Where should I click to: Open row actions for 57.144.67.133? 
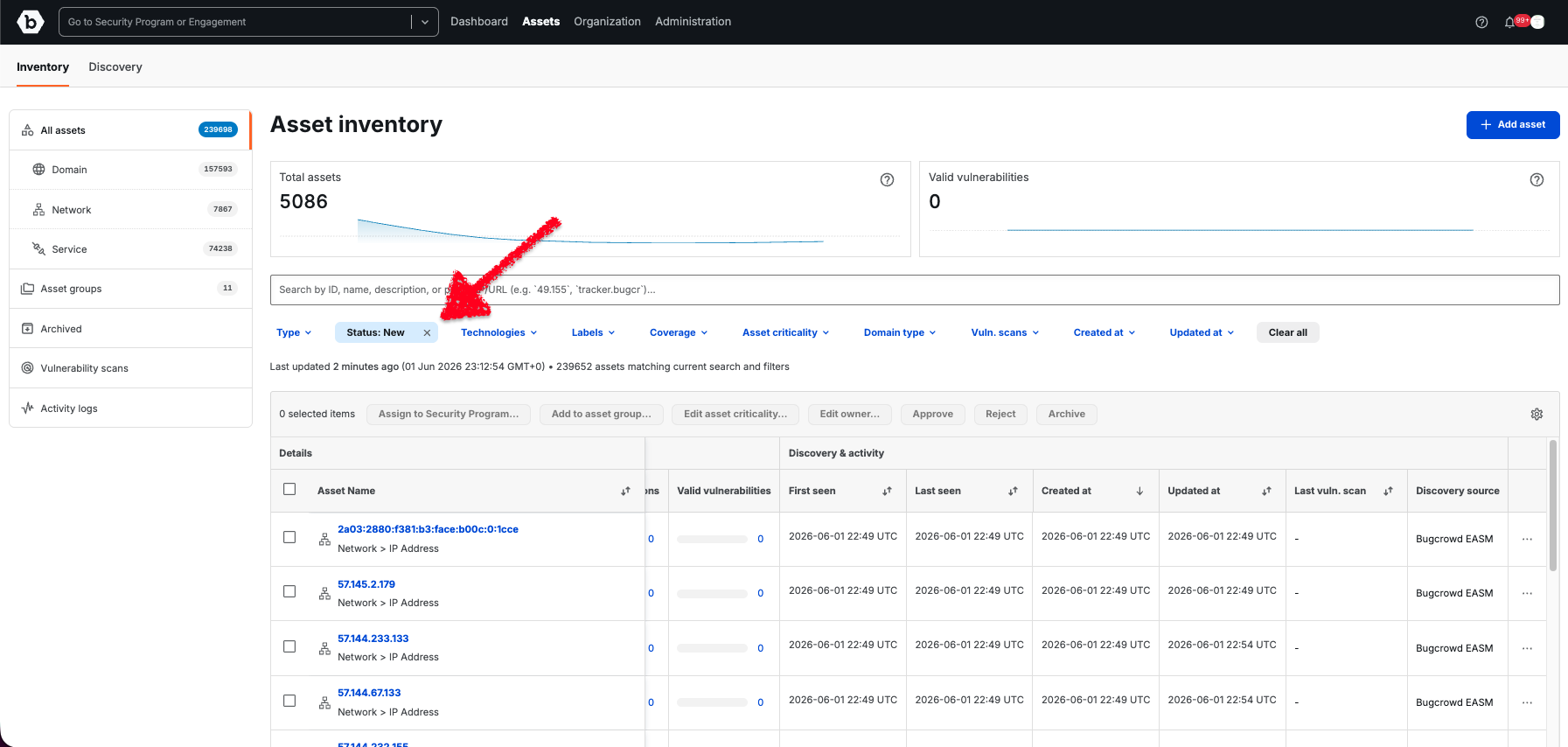[x=1527, y=702]
